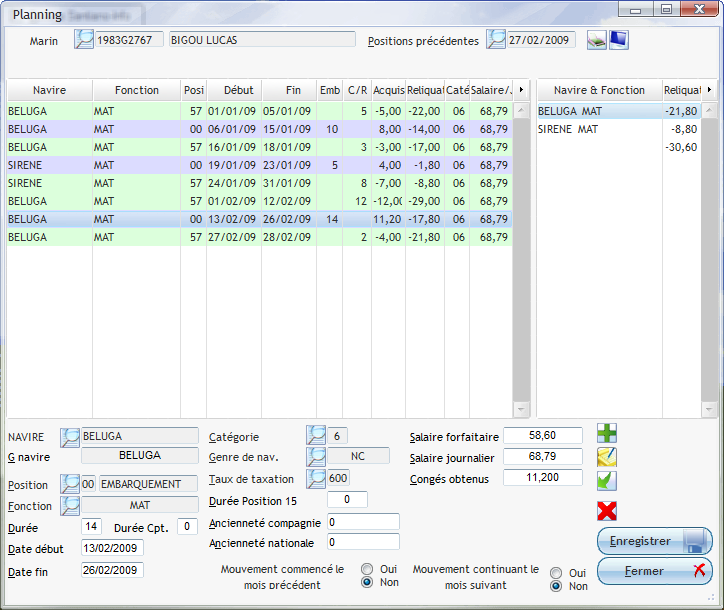
Task: Click the magnifier icon next to NAVIRE
Action: point(70,437)
